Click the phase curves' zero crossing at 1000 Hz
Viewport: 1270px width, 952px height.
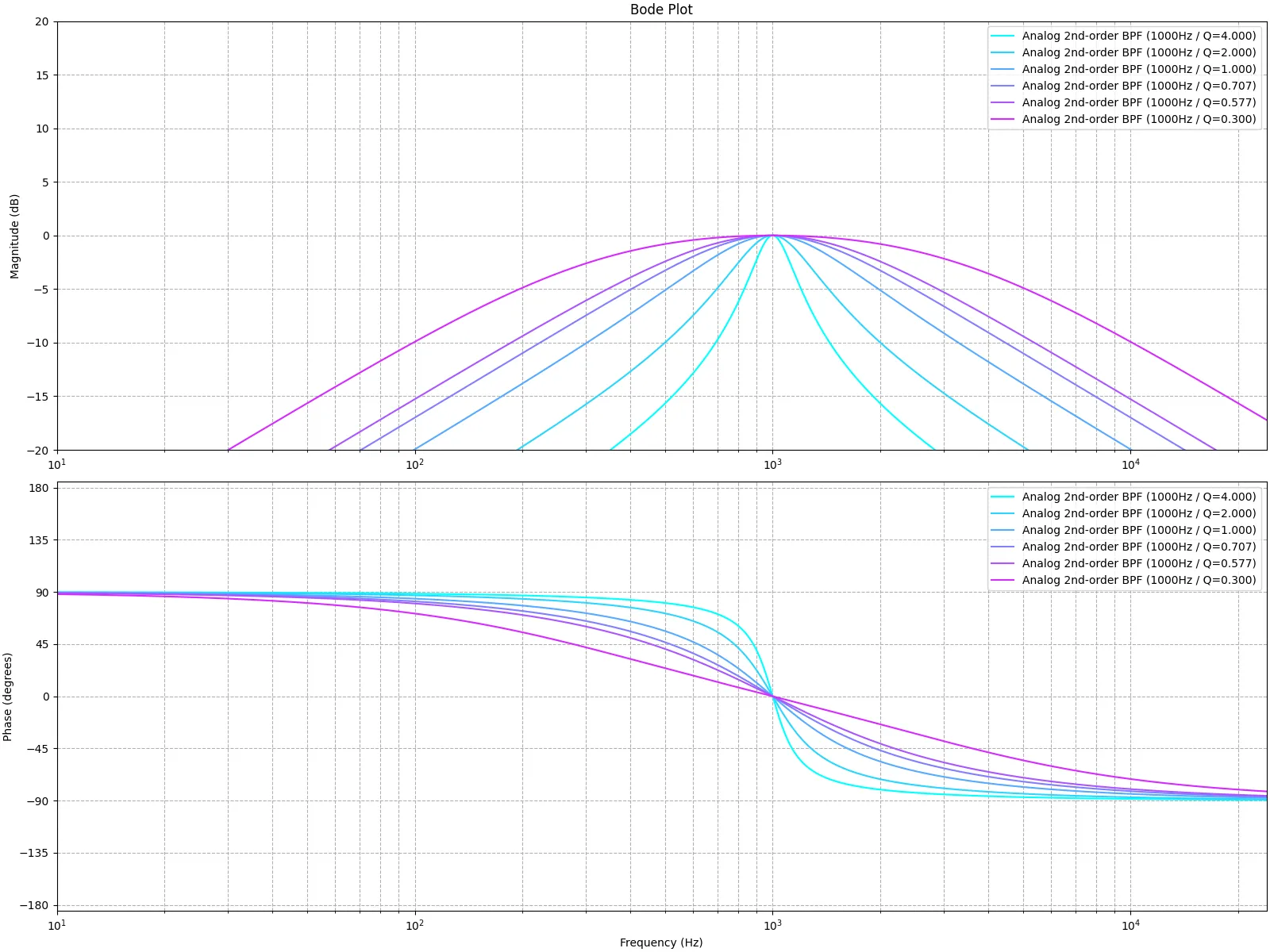[772, 696]
